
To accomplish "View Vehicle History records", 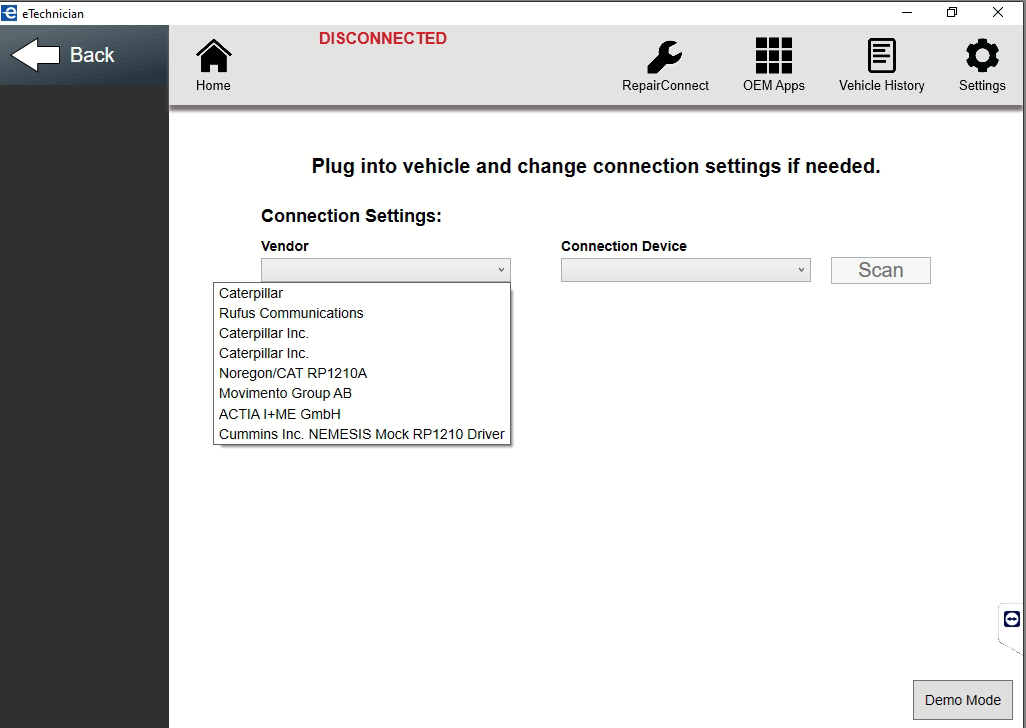I will (880, 62).
